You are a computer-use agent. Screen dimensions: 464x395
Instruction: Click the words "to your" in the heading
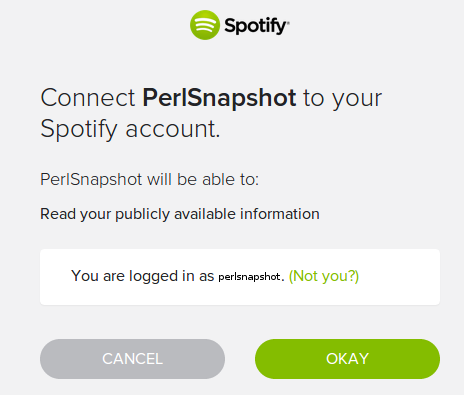tap(342, 99)
